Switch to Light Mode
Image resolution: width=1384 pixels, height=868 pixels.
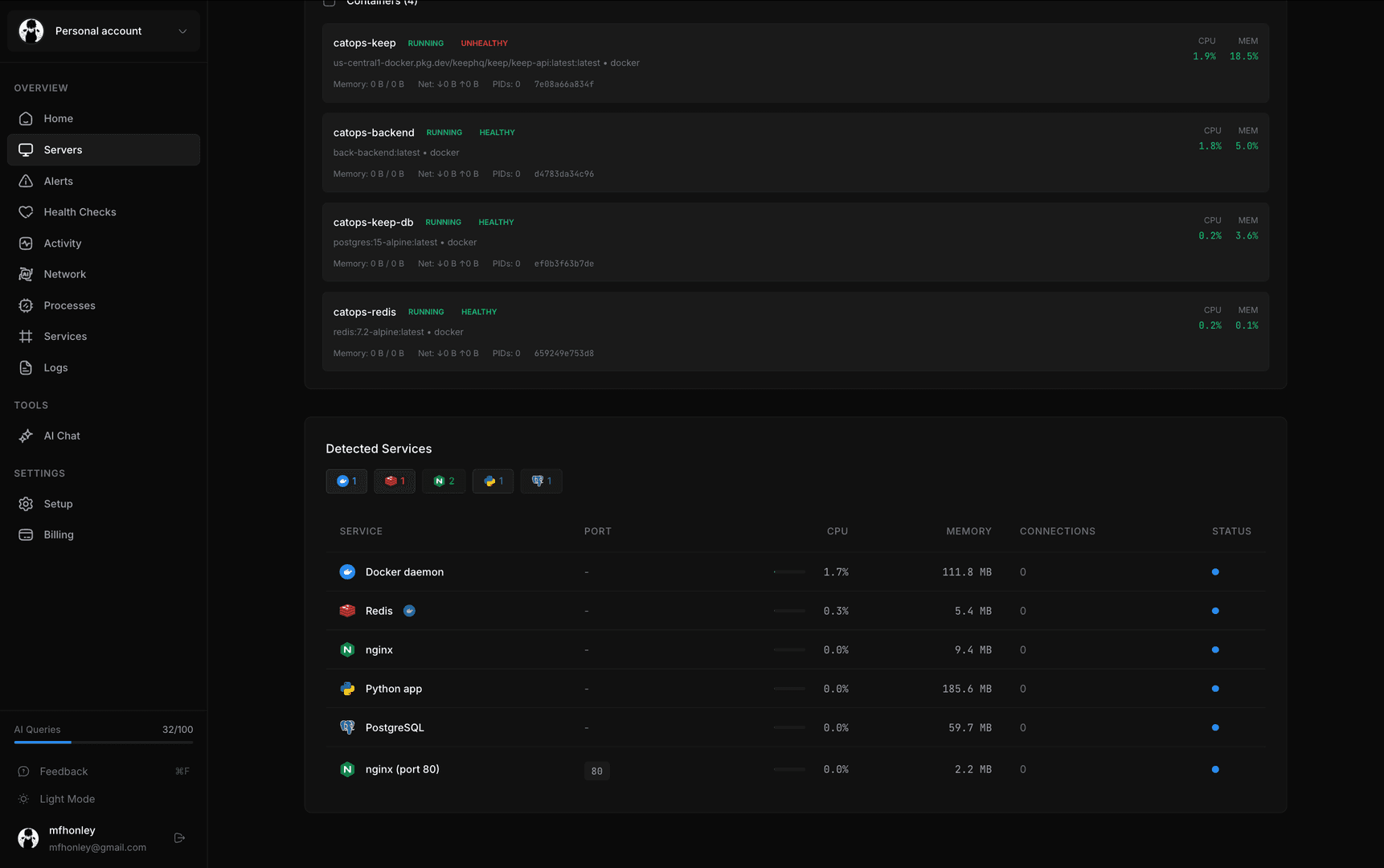[67, 799]
